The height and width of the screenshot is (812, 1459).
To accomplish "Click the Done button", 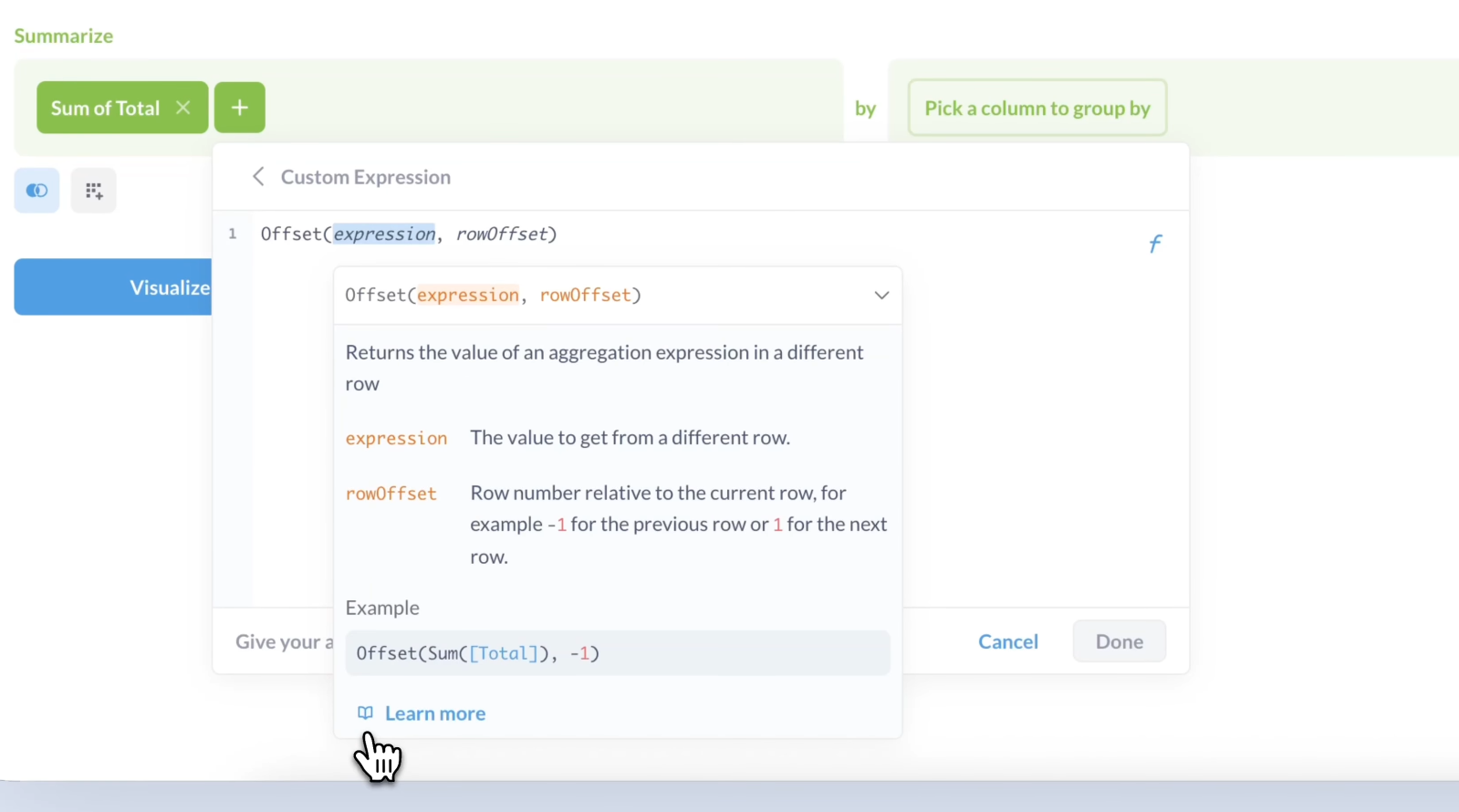I will [x=1119, y=641].
